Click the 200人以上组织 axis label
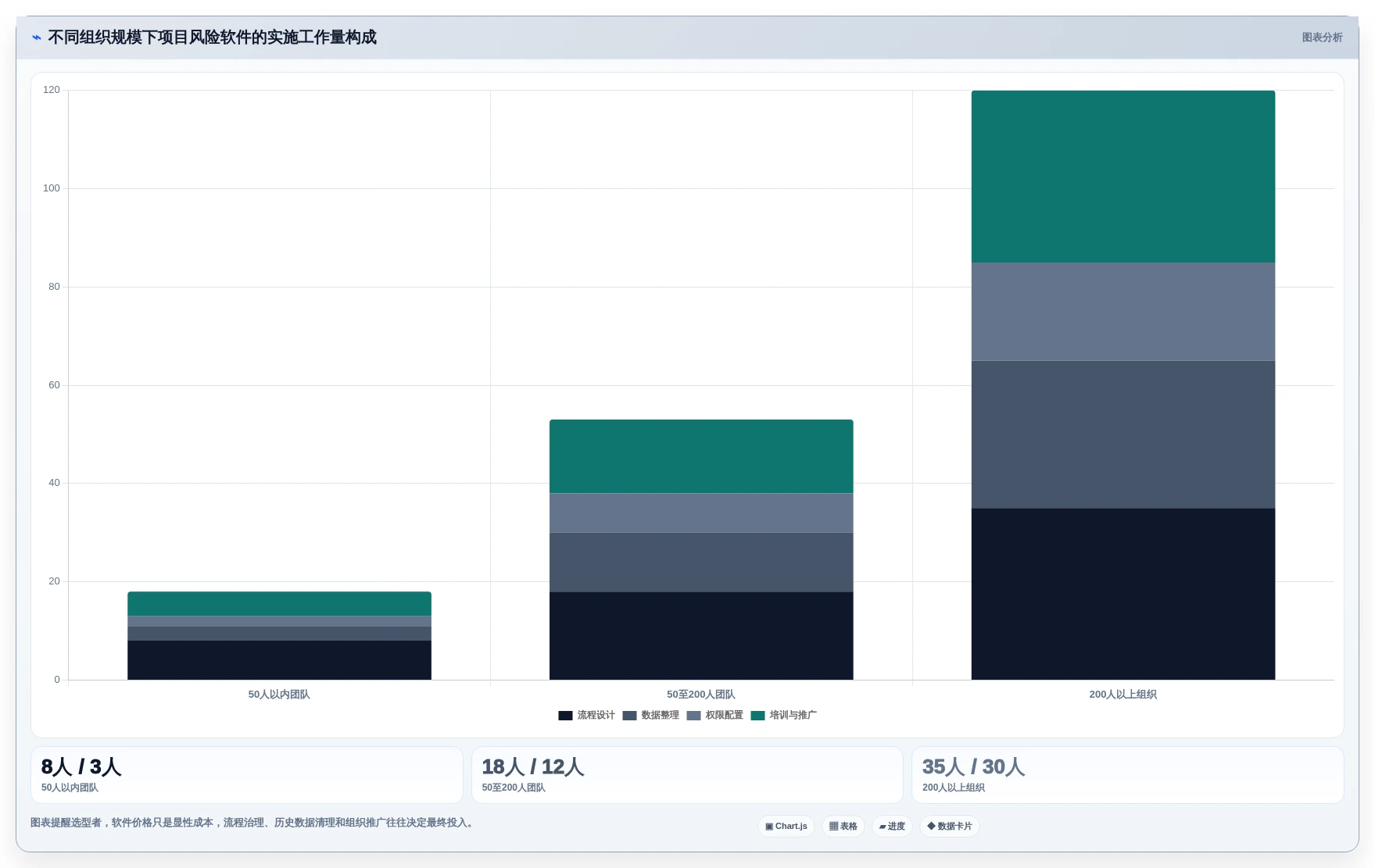1375x868 pixels. point(1123,695)
